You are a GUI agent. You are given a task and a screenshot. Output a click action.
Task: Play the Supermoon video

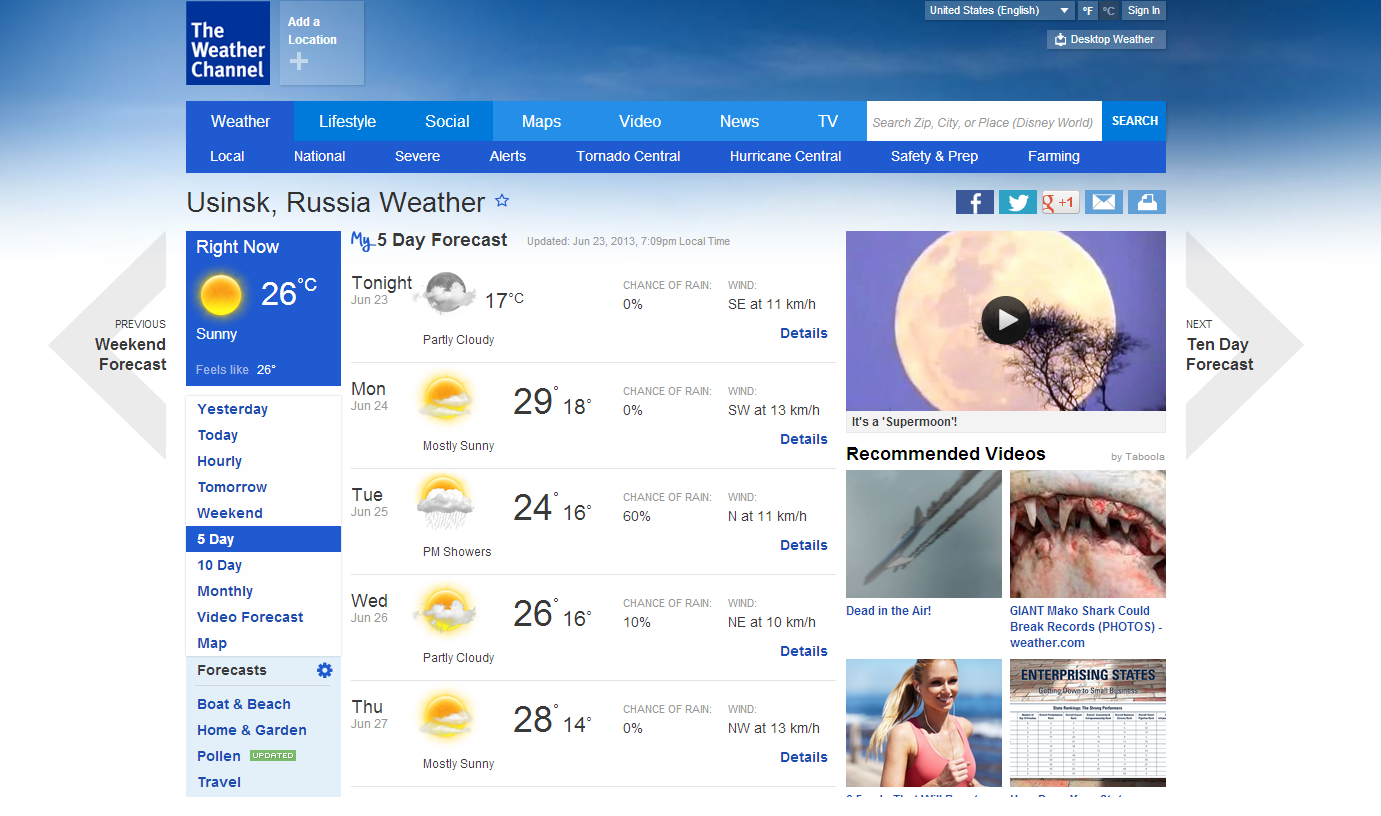[x=1005, y=320]
